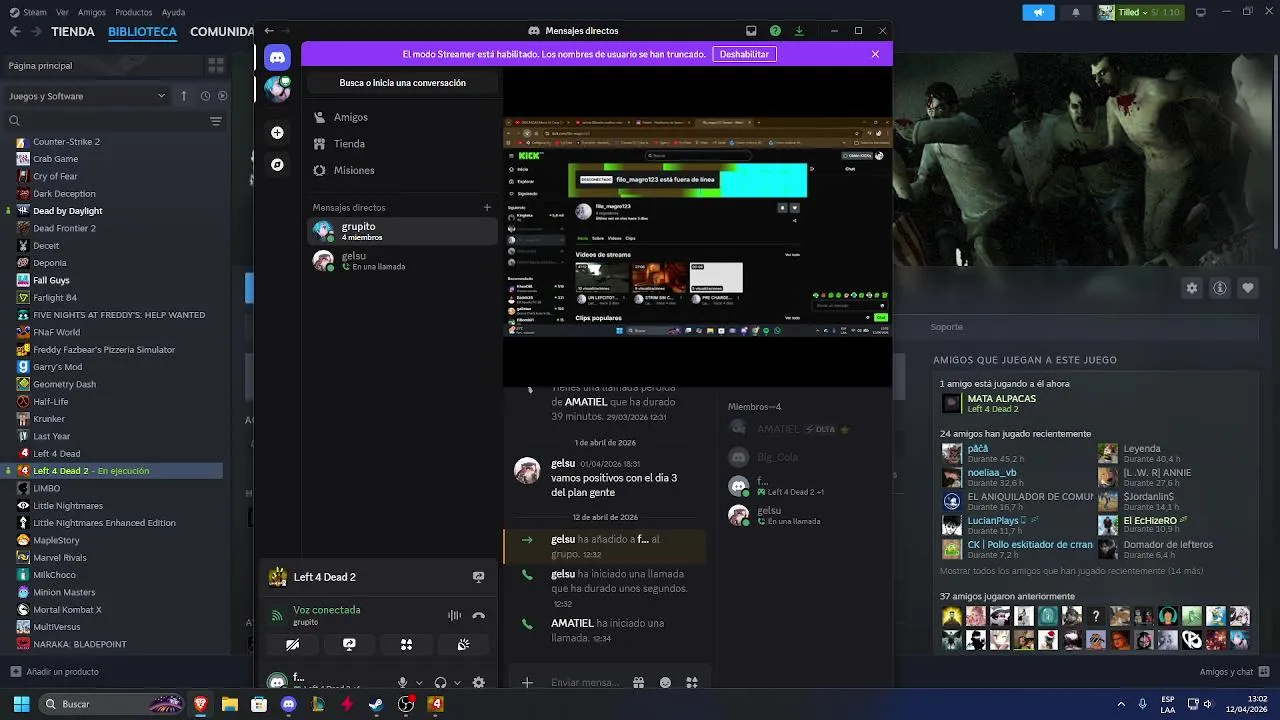Disconnect from the voice call

[478, 616]
